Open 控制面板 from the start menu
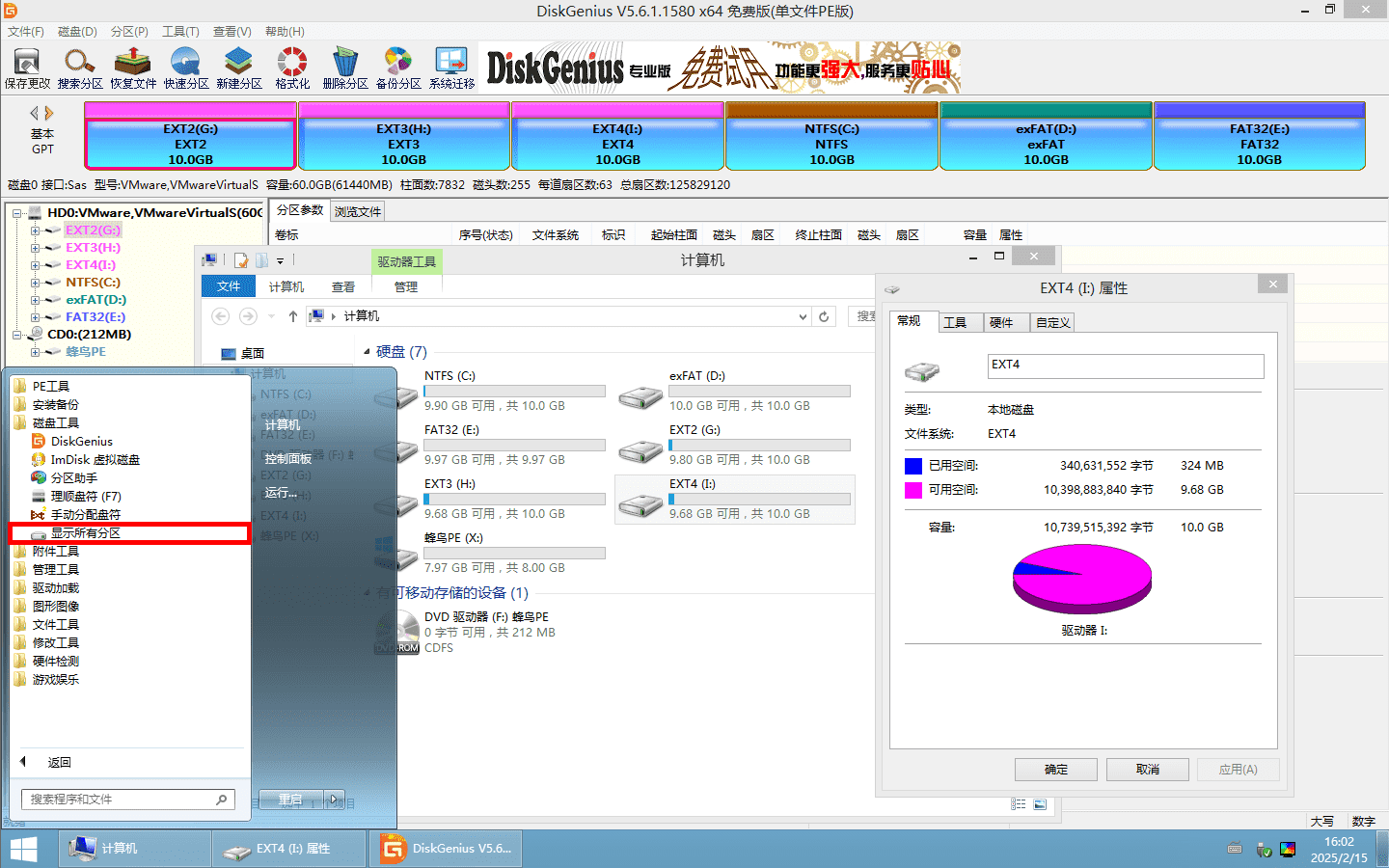The width and height of the screenshot is (1389, 868). [x=288, y=459]
